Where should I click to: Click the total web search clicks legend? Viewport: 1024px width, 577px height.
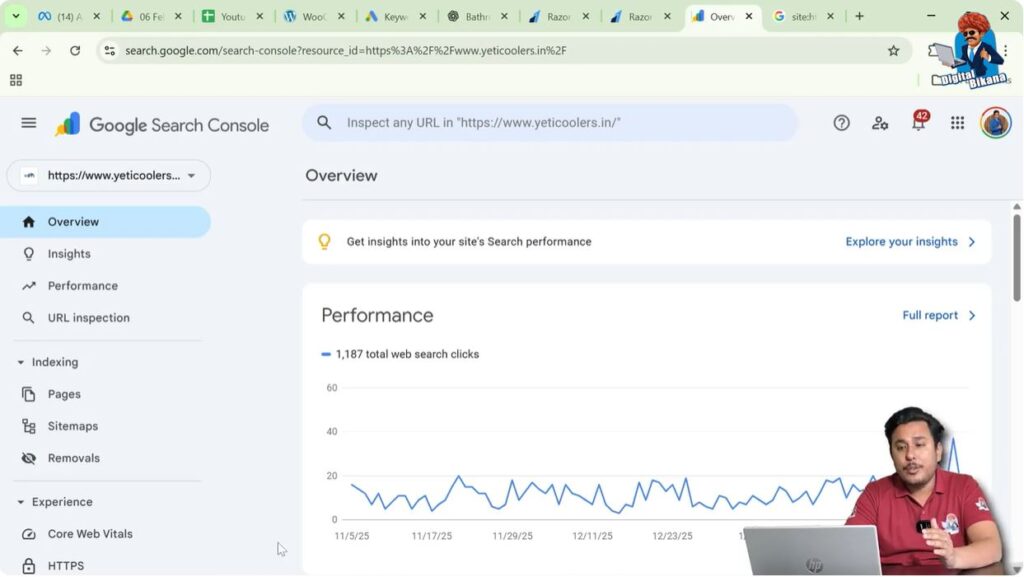[400, 354]
